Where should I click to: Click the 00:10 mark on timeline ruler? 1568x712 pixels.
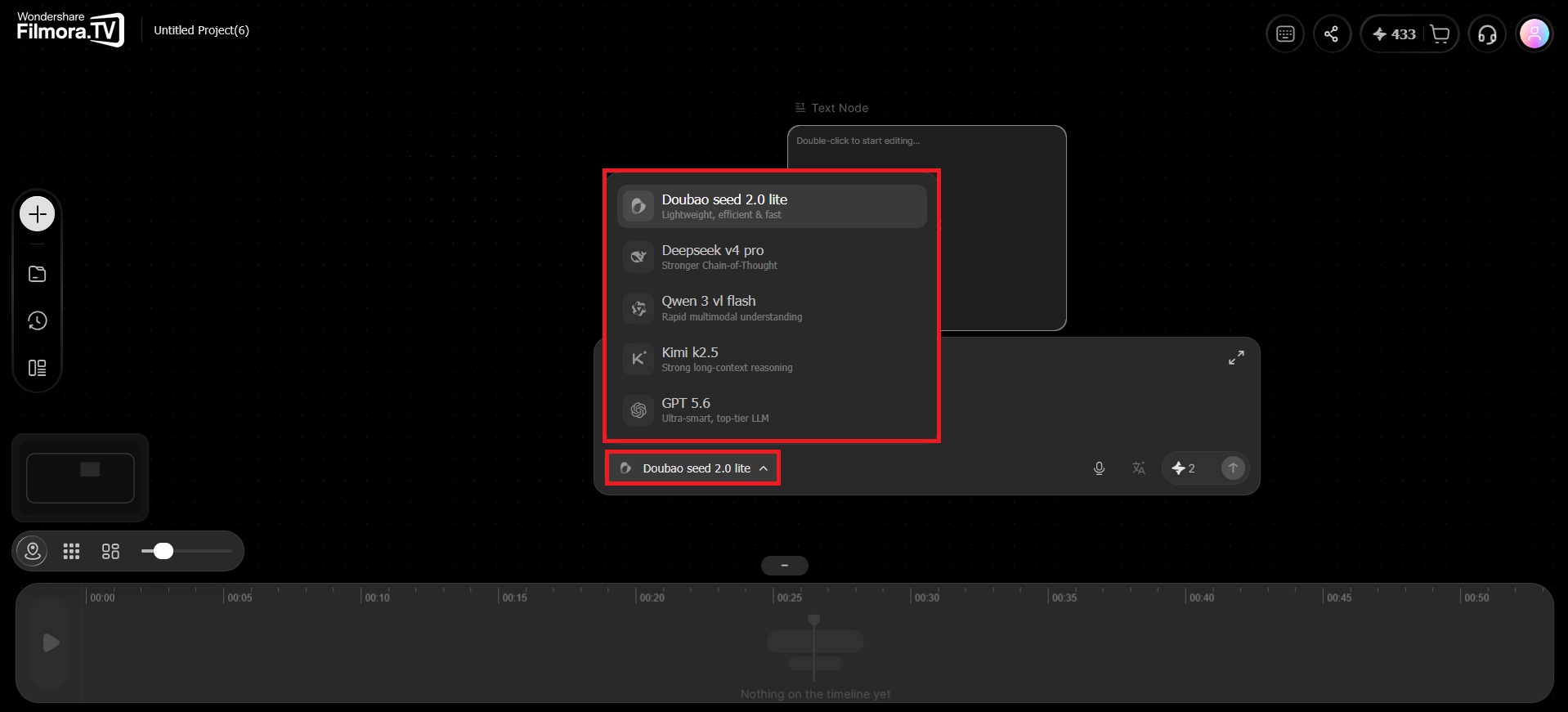pos(377,598)
